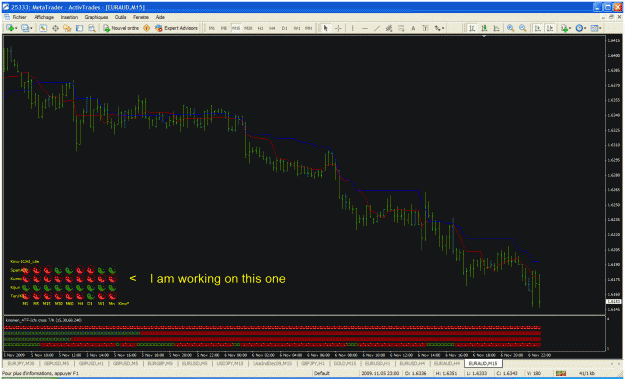
Task: Open the Insertion menu
Action: click(x=69, y=17)
